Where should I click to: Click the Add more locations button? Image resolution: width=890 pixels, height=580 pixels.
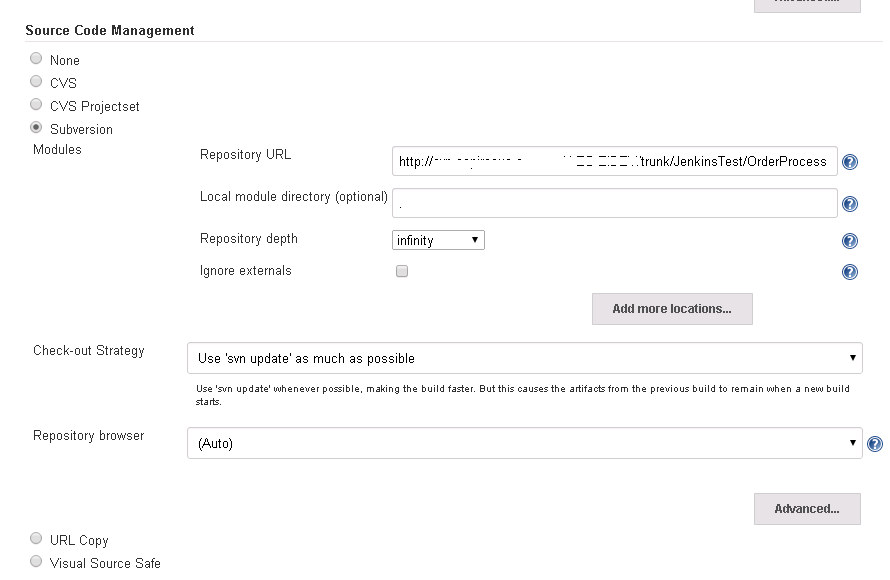coord(672,309)
